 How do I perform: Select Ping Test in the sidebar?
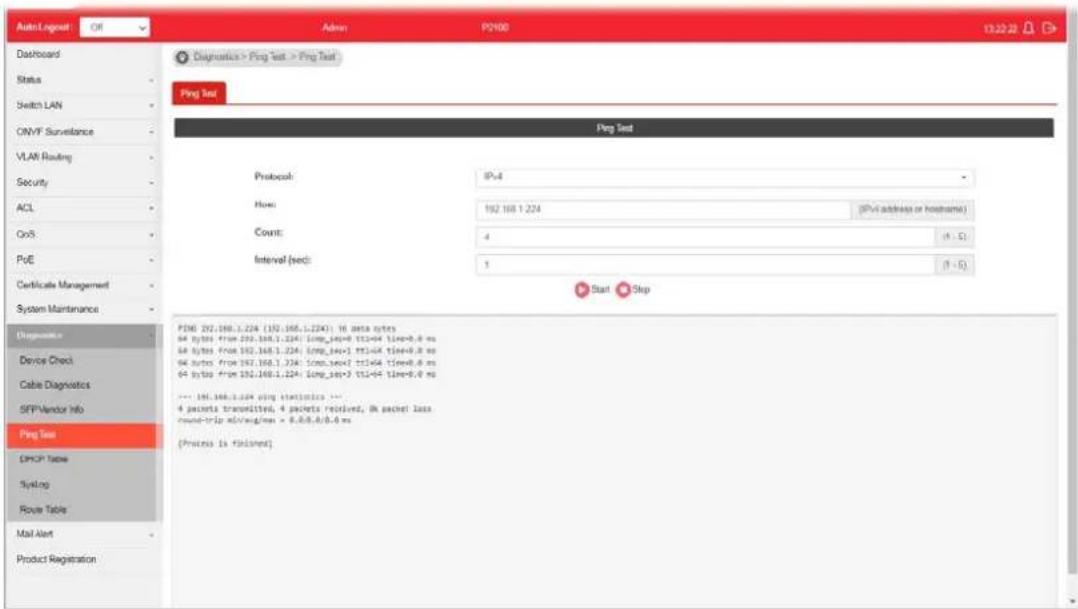point(82,435)
